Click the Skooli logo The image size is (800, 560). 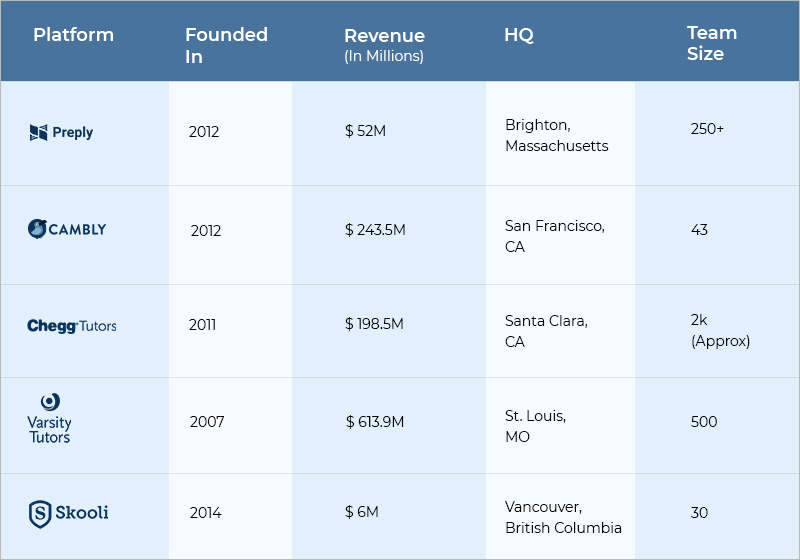tap(68, 514)
